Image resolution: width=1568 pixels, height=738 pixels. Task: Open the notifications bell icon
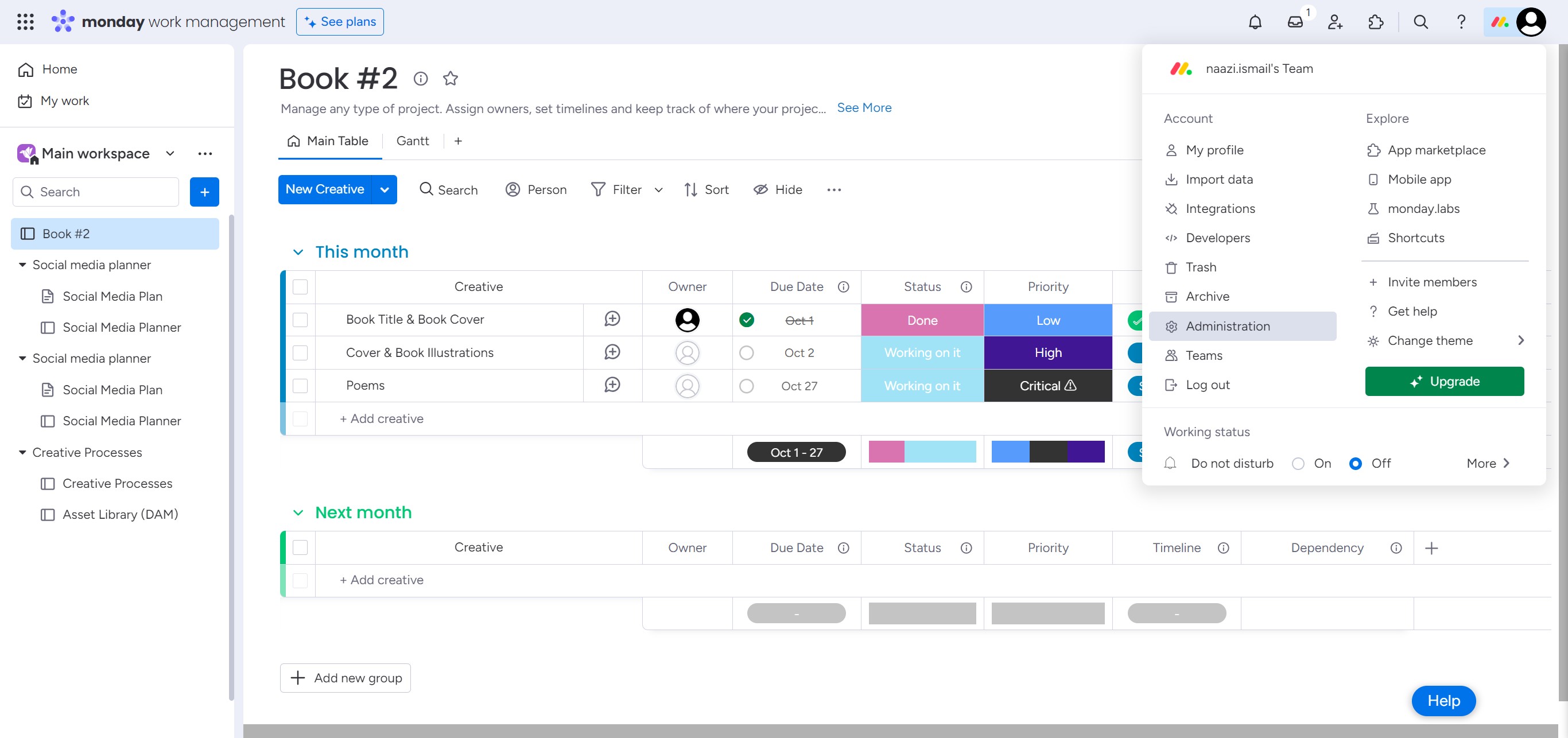pyautogui.click(x=1255, y=22)
